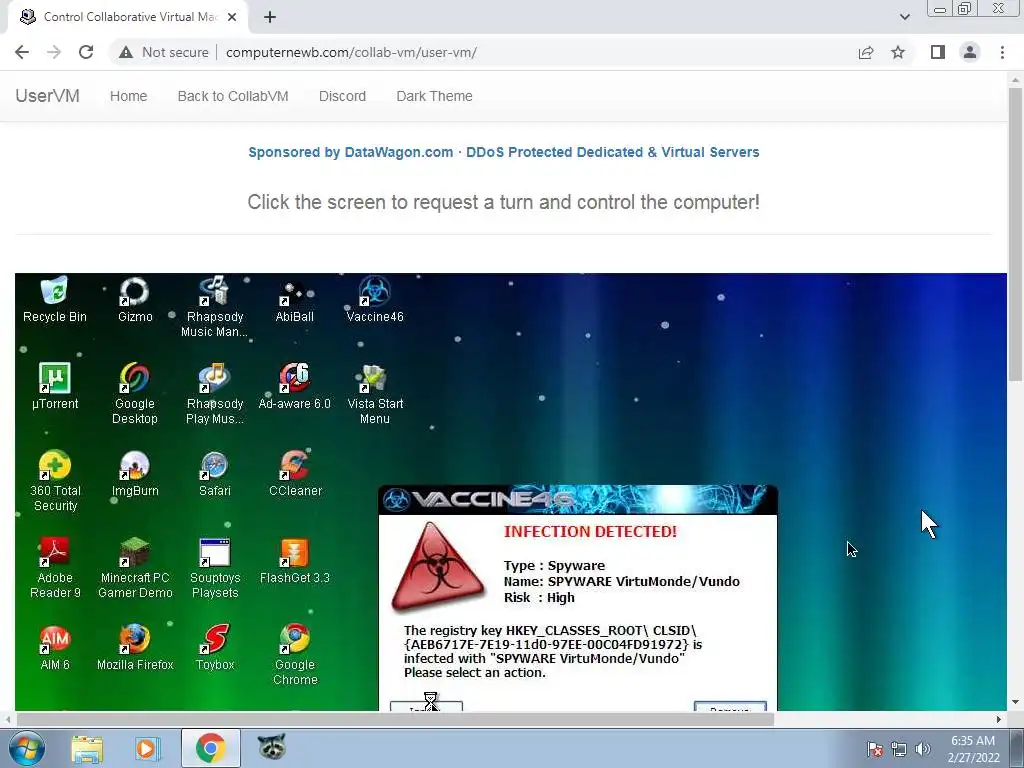Launch the µTorrent desktop icon
The image size is (1024, 768).
click(x=55, y=387)
